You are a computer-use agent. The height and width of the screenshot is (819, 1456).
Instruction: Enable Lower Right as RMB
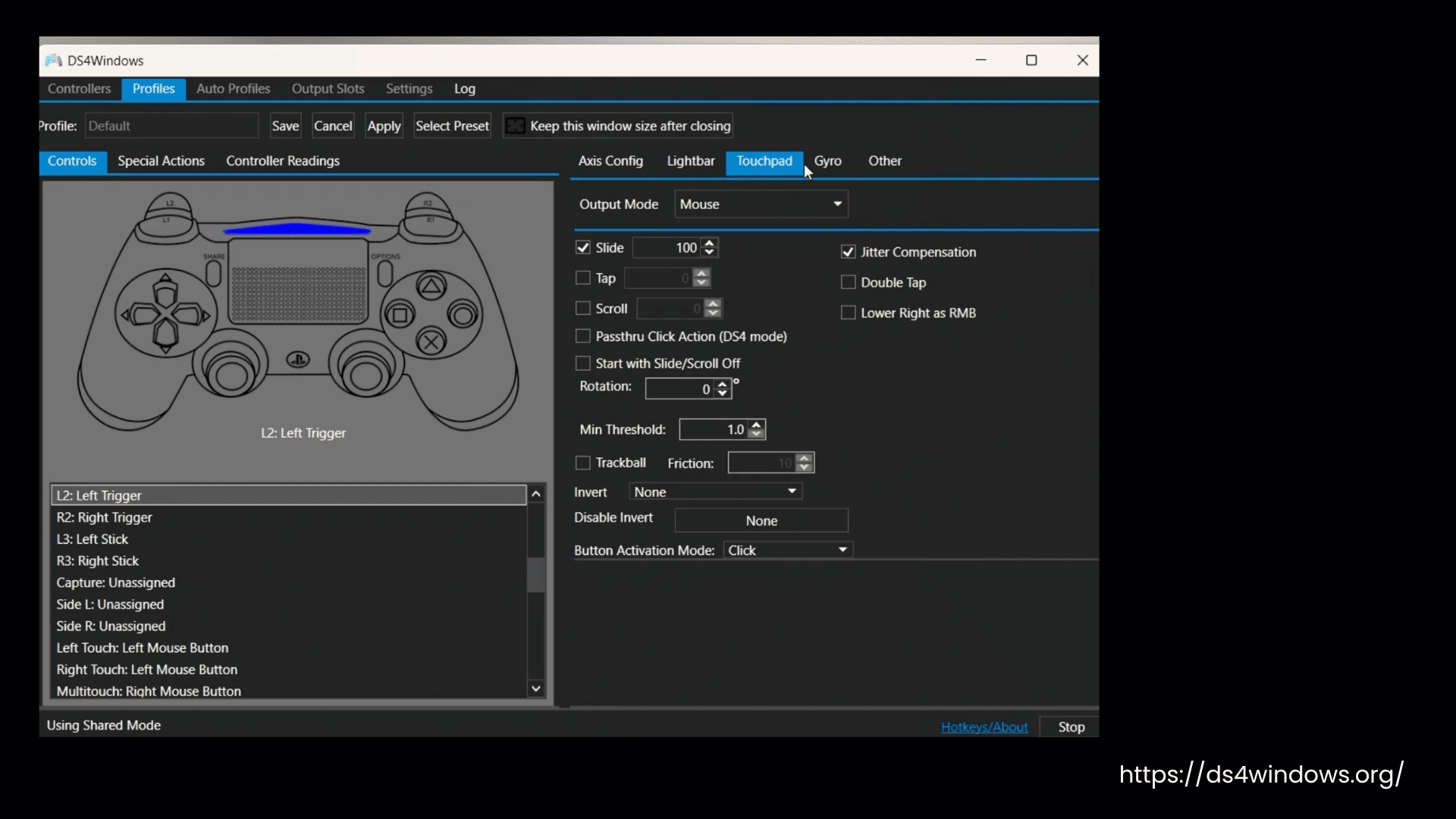[848, 312]
